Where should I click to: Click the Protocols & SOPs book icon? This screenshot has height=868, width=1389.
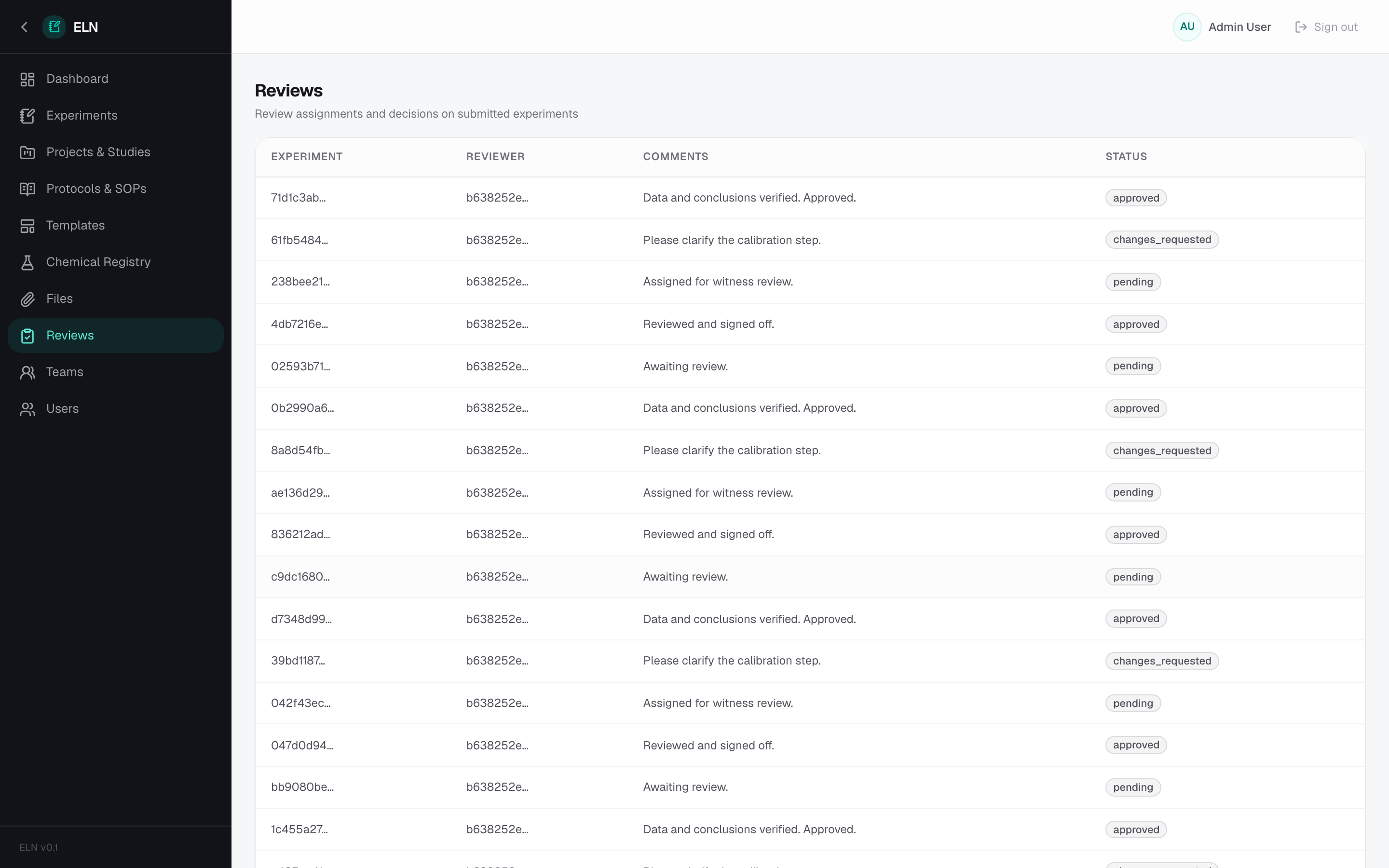click(x=27, y=189)
